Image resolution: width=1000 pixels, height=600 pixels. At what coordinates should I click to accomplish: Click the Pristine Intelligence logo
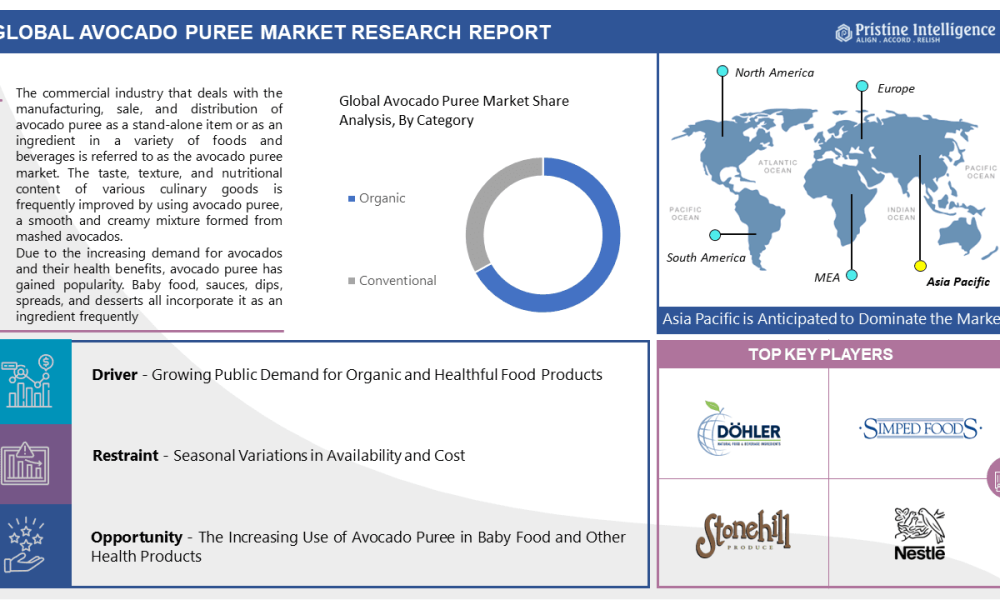(916, 32)
